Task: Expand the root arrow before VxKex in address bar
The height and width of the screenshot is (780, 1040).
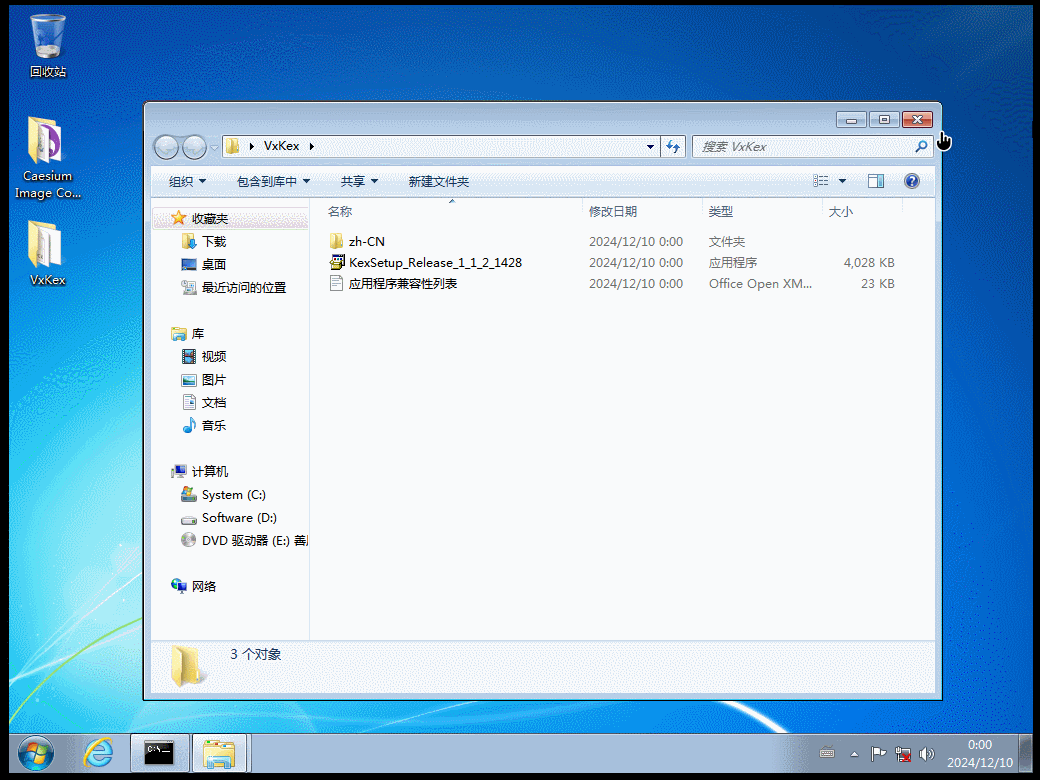Action: pos(251,146)
